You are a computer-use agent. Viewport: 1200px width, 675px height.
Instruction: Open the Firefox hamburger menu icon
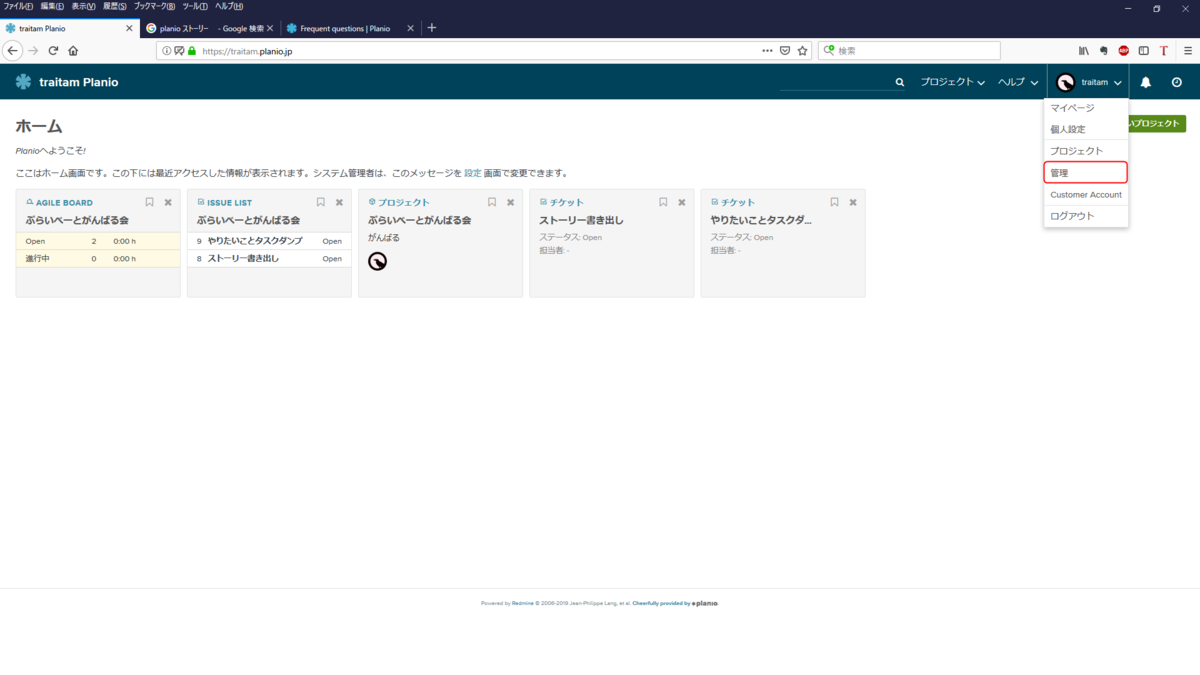1186,50
